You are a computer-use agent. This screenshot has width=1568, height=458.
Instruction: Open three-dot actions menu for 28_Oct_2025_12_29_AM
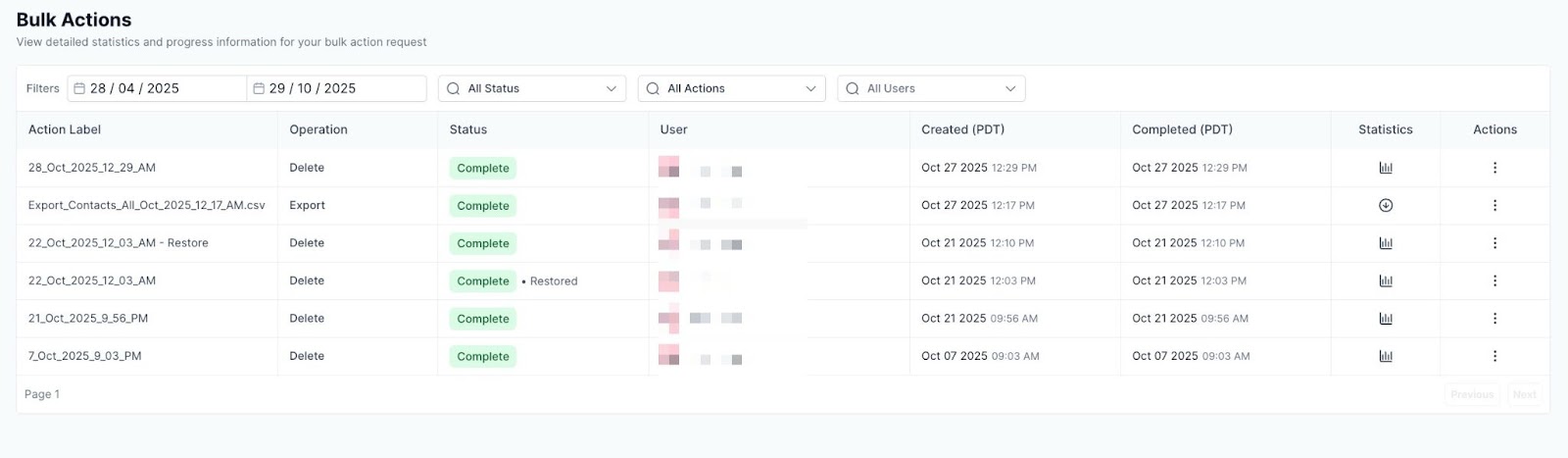click(x=1494, y=168)
